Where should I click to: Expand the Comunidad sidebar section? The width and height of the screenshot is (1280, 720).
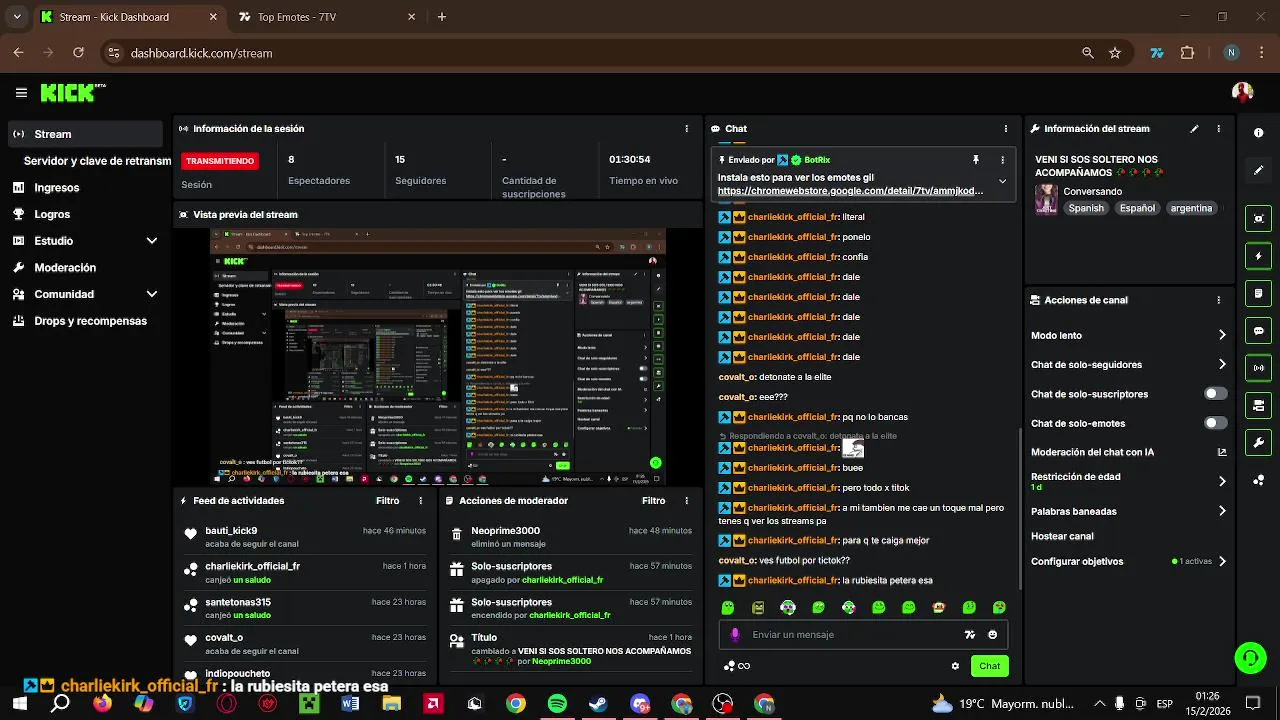[x=152, y=294]
